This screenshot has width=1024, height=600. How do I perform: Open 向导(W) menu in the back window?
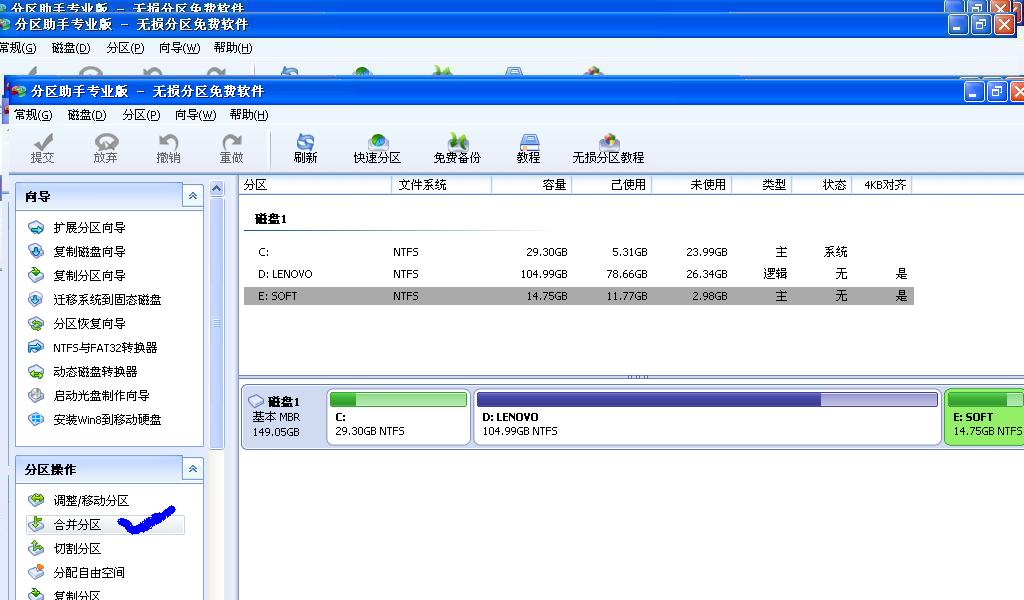[x=179, y=48]
